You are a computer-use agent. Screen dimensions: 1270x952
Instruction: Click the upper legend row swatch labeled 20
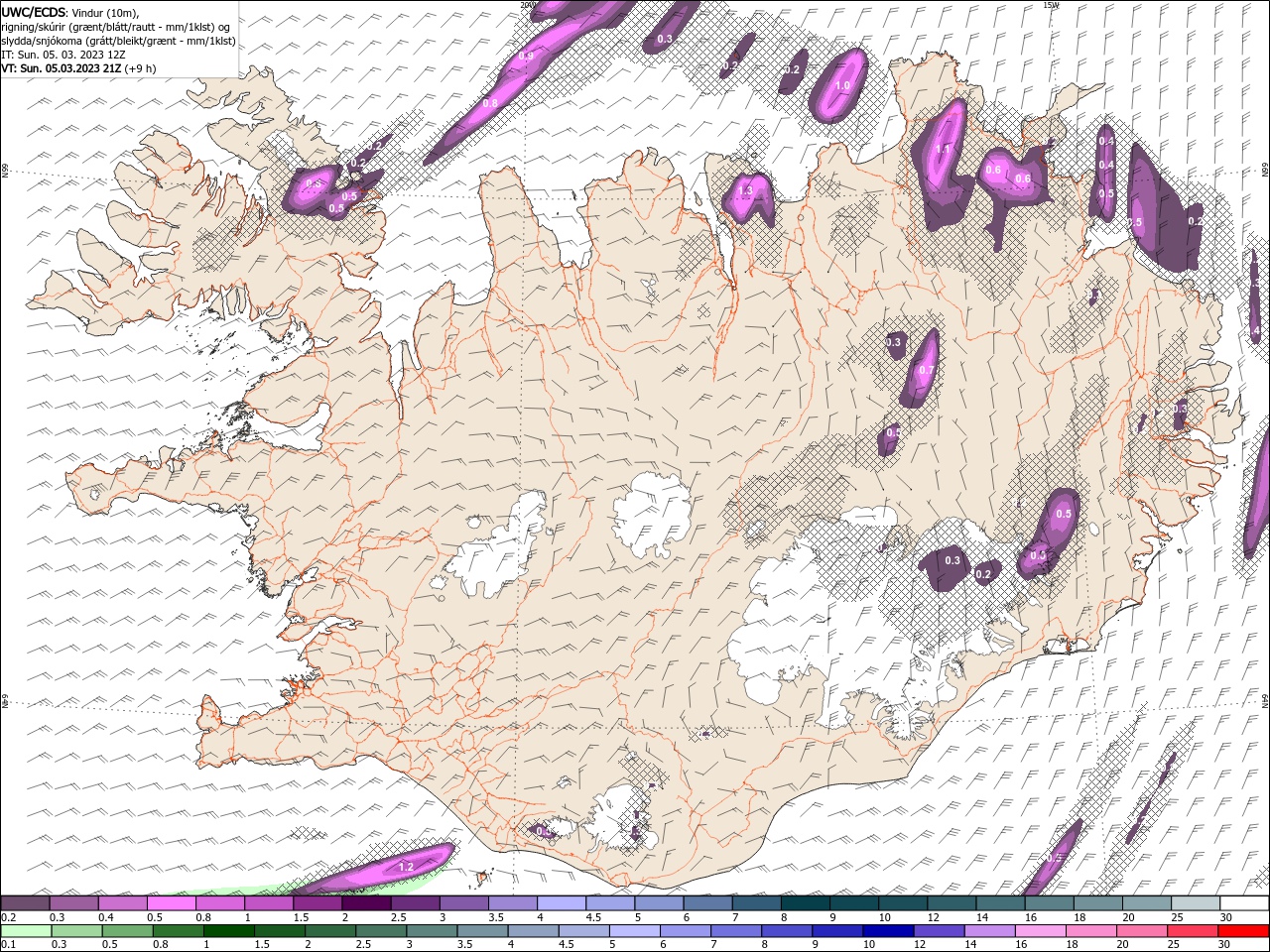coord(1147,903)
